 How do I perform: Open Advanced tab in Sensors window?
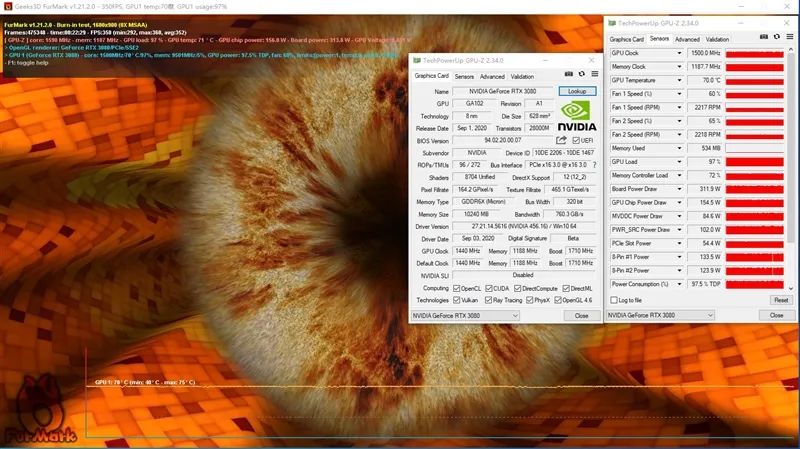(687, 39)
